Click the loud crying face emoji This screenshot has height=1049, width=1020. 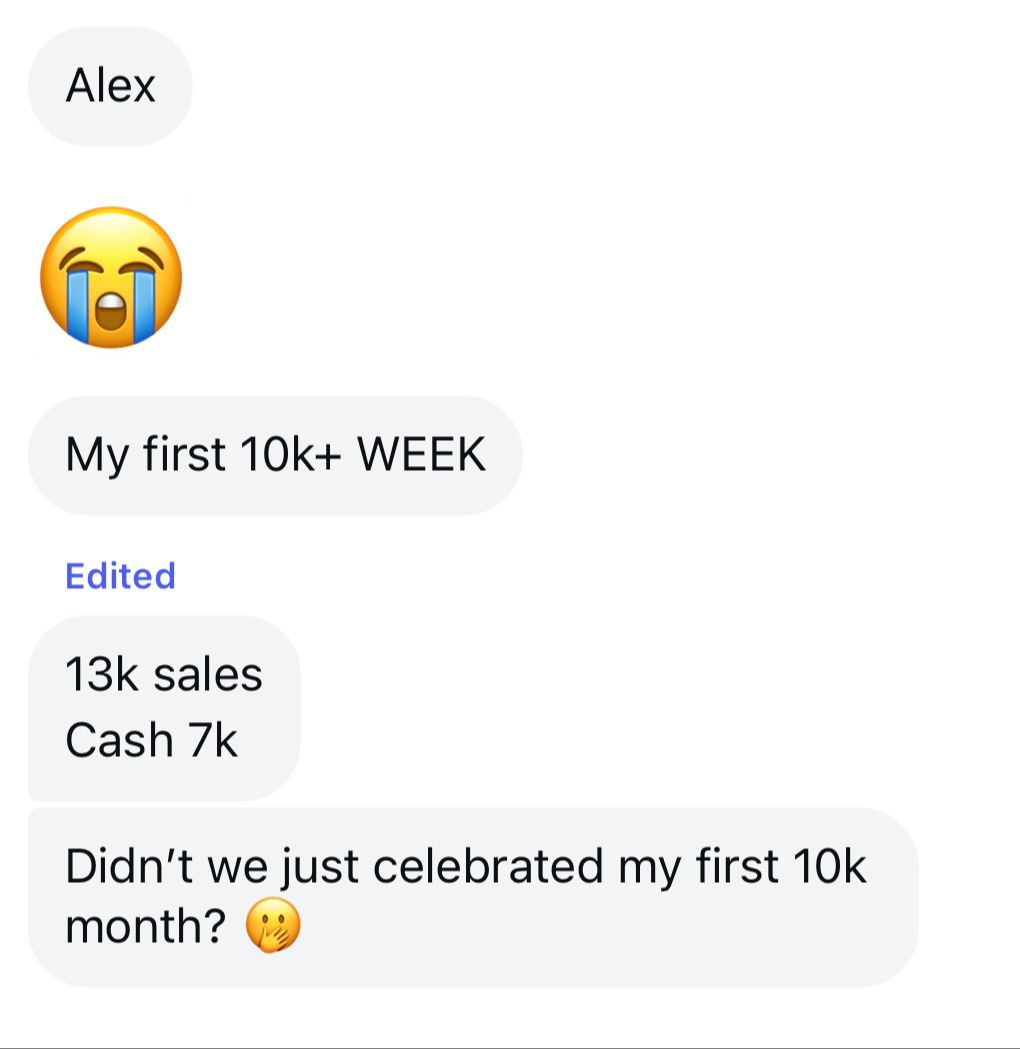pos(111,277)
